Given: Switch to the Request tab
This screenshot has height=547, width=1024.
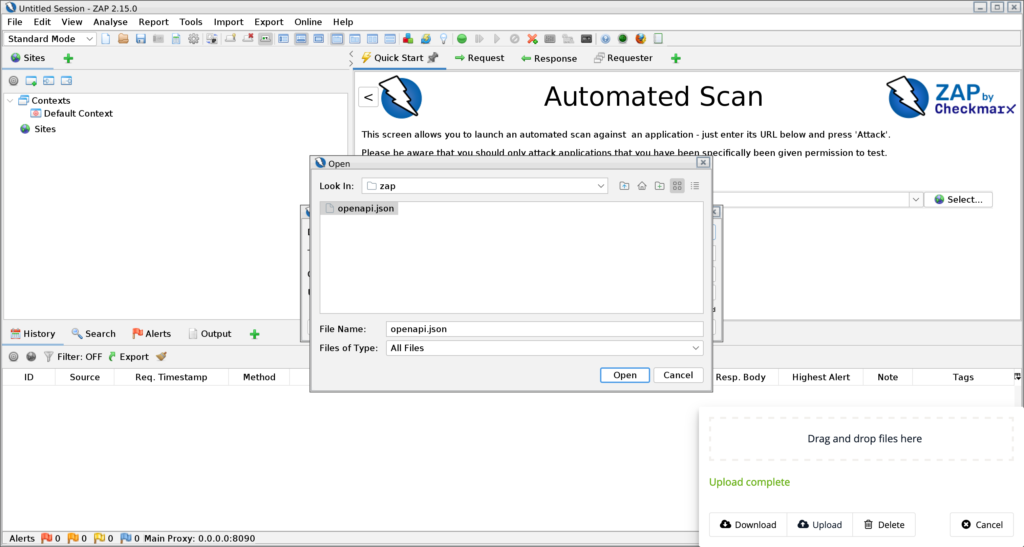Looking at the screenshot, I should [479, 58].
